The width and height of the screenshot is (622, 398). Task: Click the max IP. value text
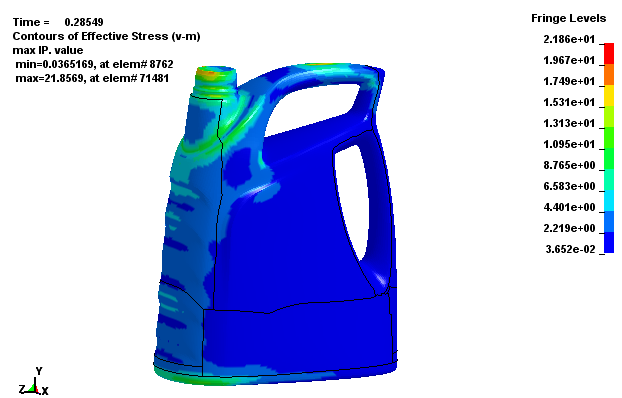(48, 50)
